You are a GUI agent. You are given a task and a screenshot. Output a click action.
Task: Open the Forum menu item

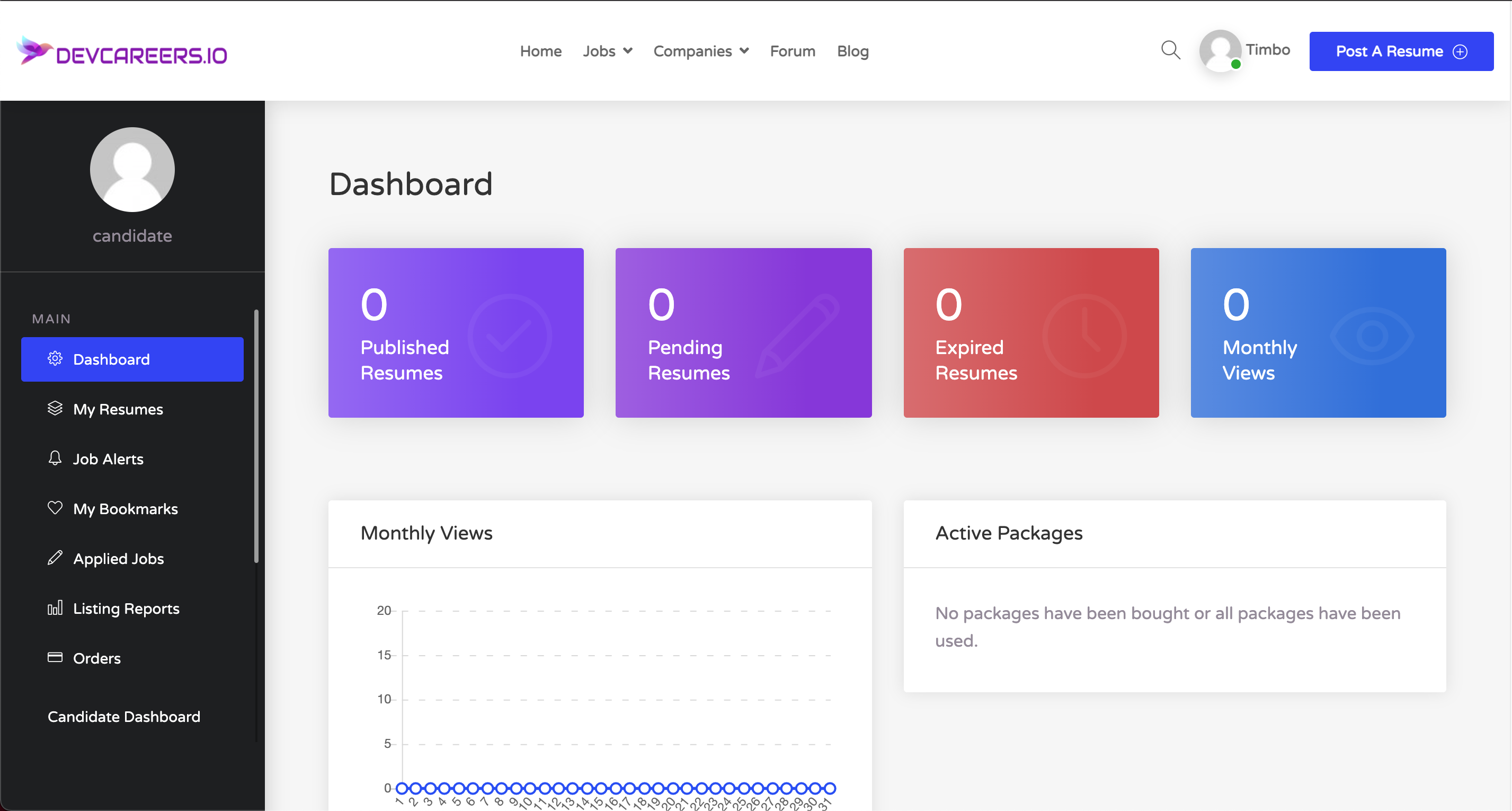793,51
